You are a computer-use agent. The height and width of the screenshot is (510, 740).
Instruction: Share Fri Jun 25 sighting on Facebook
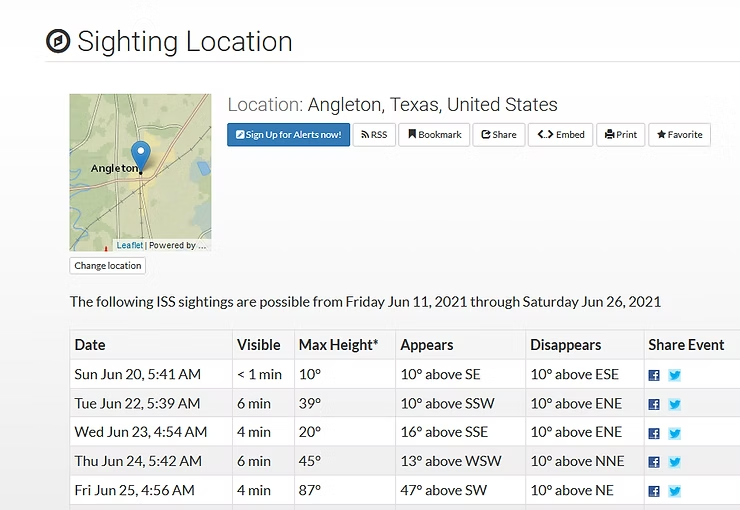[x=654, y=491]
